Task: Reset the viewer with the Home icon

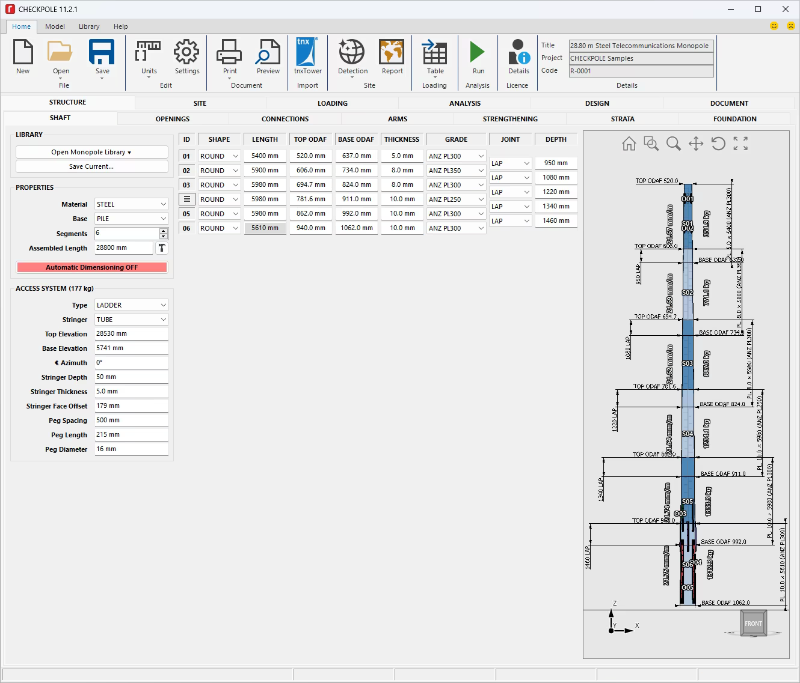Action: (x=628, y=144)
